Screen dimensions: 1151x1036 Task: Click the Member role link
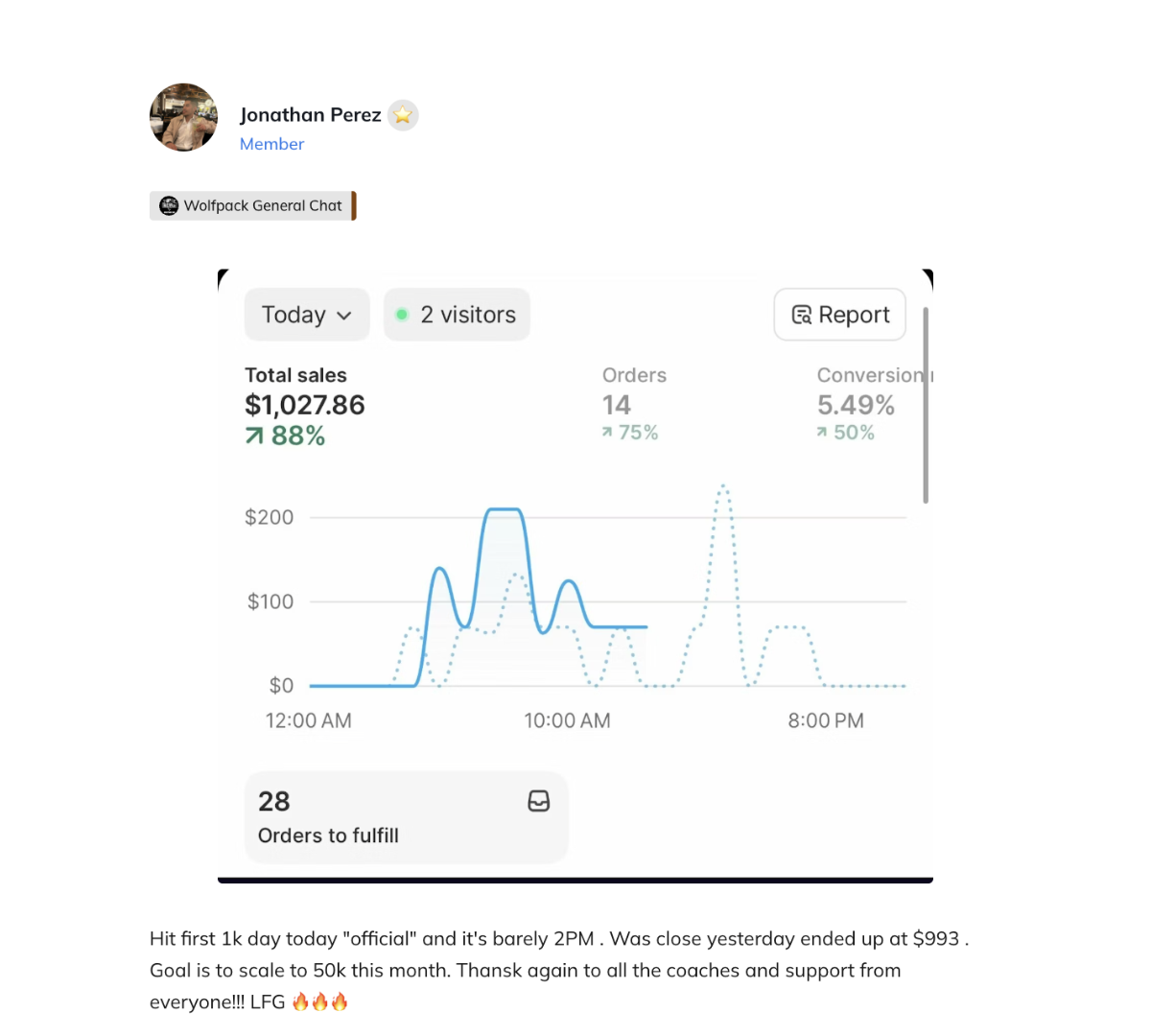(271, 144)
